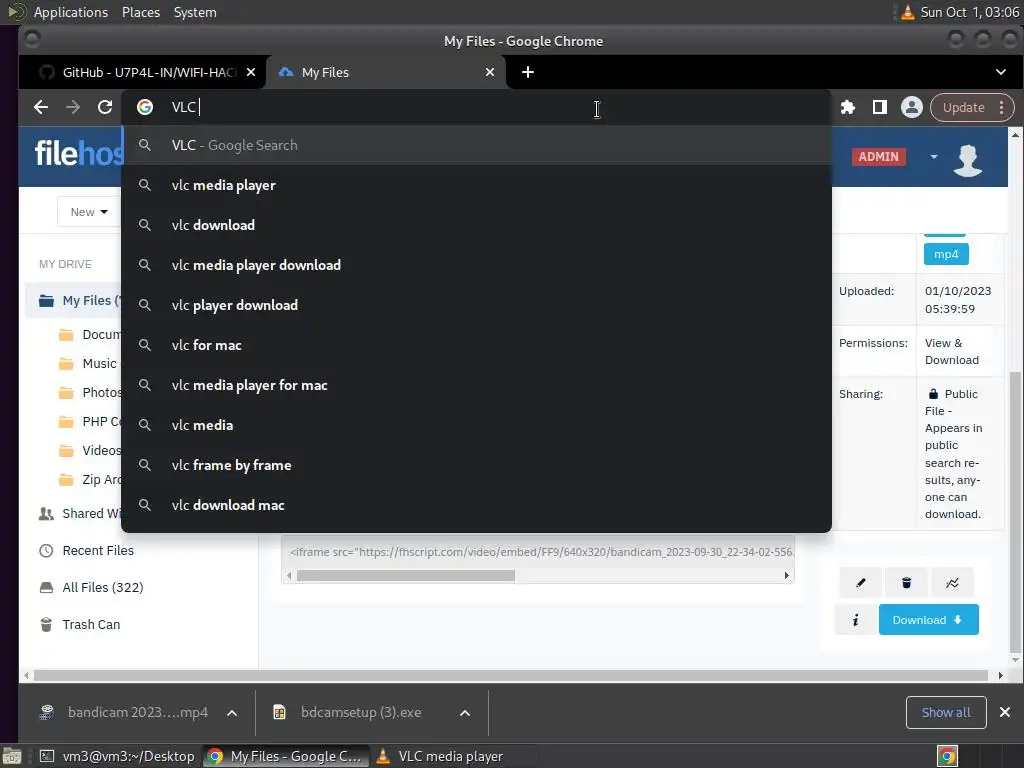1024x768 pixels.
Task: Click the user avatar in the header
Action: point(968,159)
